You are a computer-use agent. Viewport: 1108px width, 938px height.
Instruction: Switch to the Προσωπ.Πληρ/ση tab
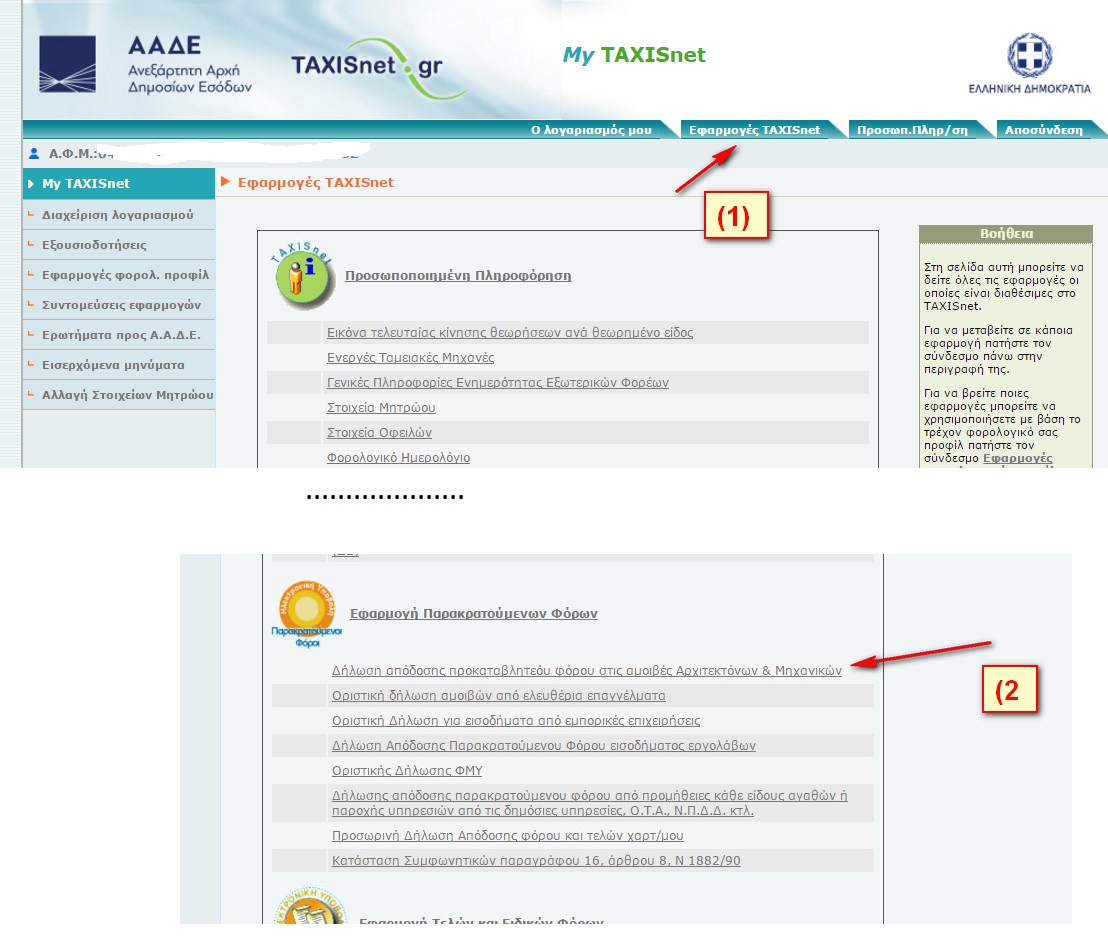pyautogui.click(x=912, y=130)
